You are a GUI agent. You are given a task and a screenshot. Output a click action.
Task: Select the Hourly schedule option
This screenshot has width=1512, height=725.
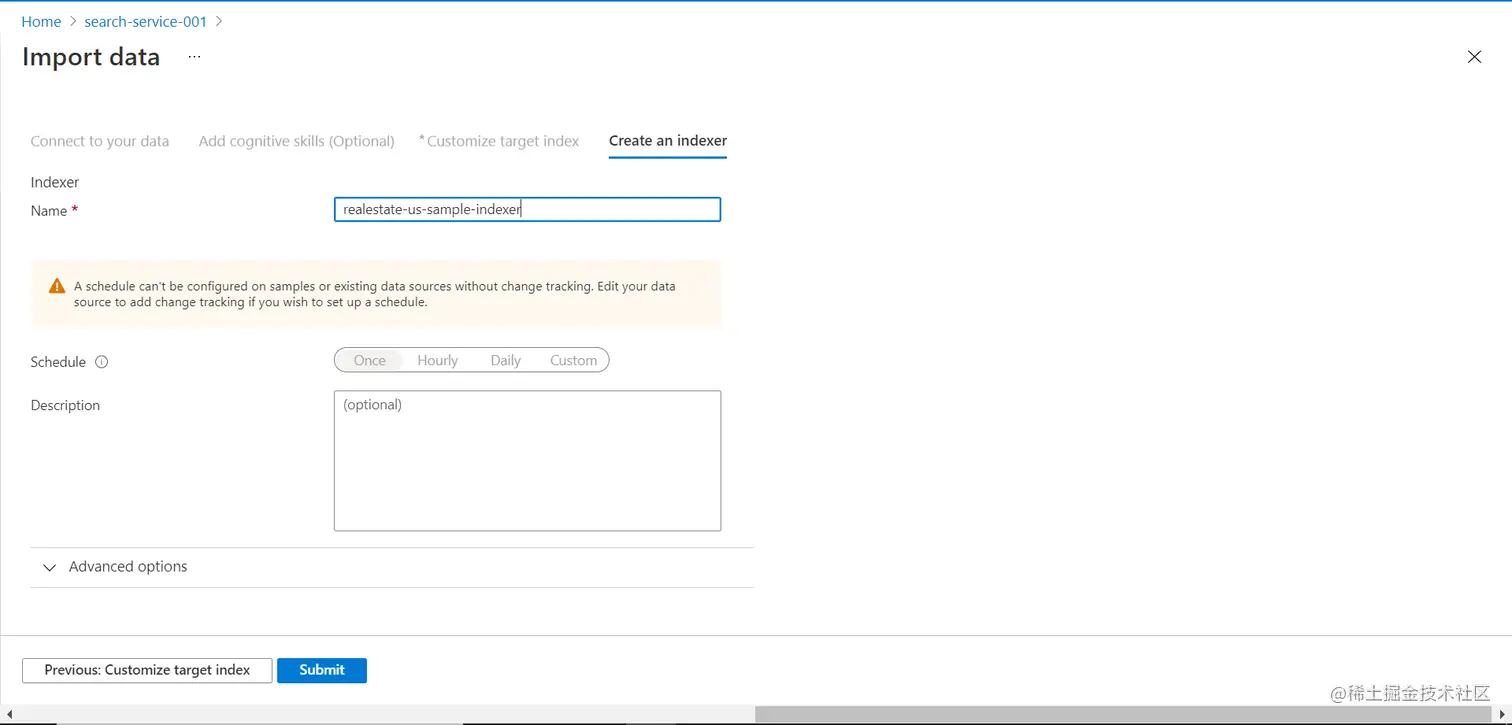coord(437,360)
